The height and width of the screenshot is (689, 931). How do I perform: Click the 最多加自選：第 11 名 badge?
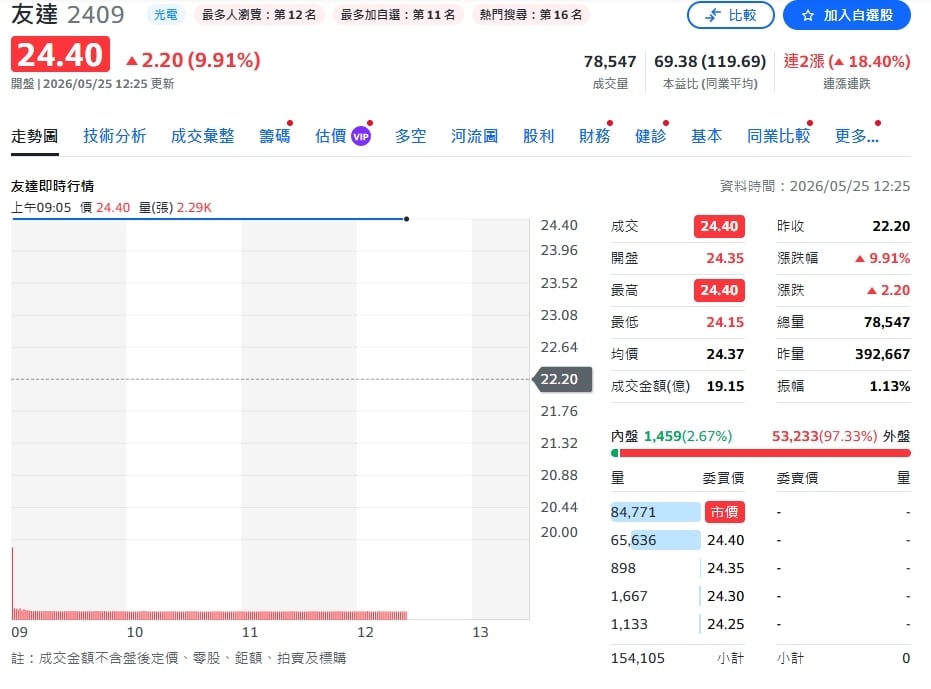[398, 15]
